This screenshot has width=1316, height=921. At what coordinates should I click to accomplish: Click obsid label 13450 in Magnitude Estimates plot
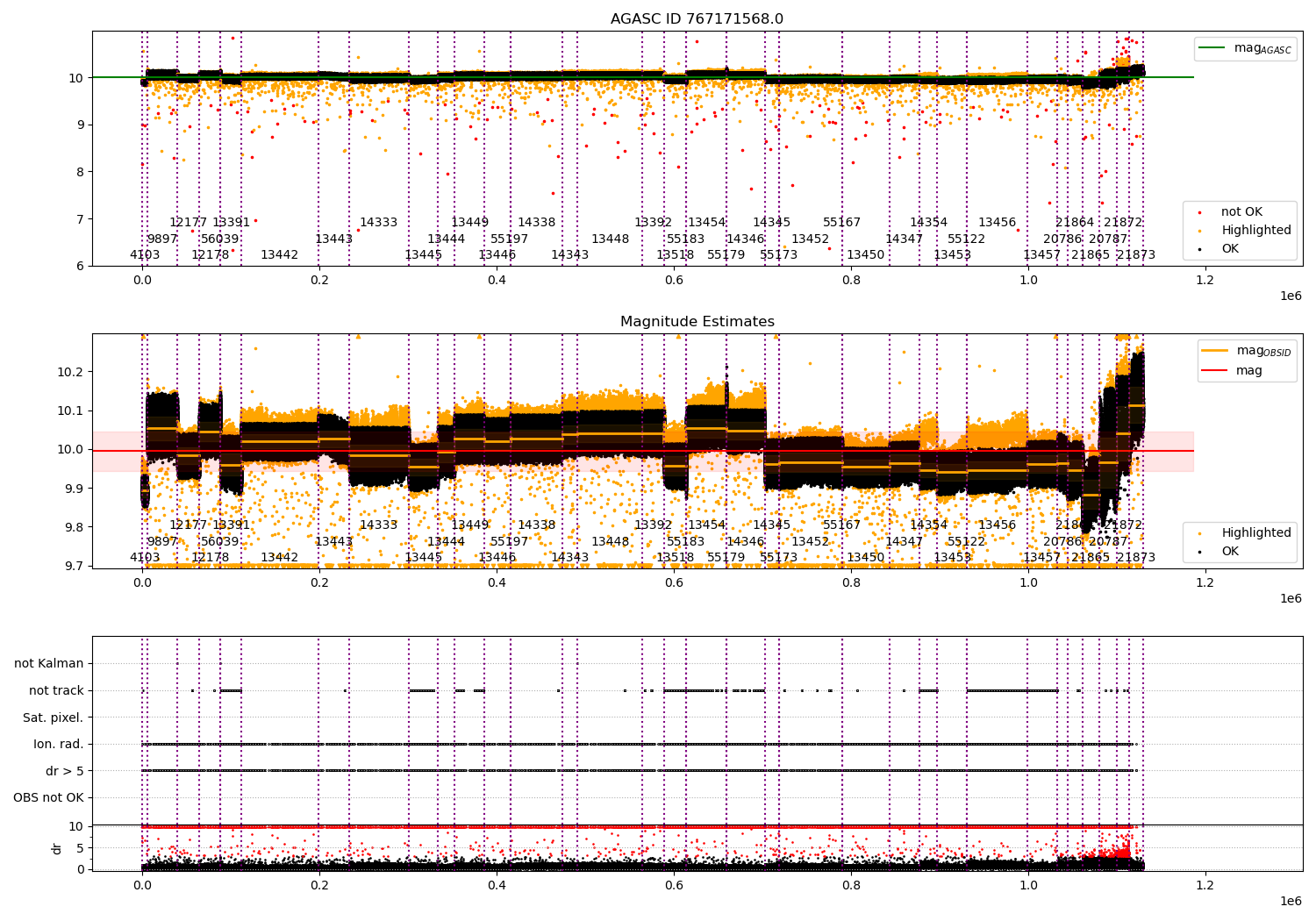click(x=865, y=558)
